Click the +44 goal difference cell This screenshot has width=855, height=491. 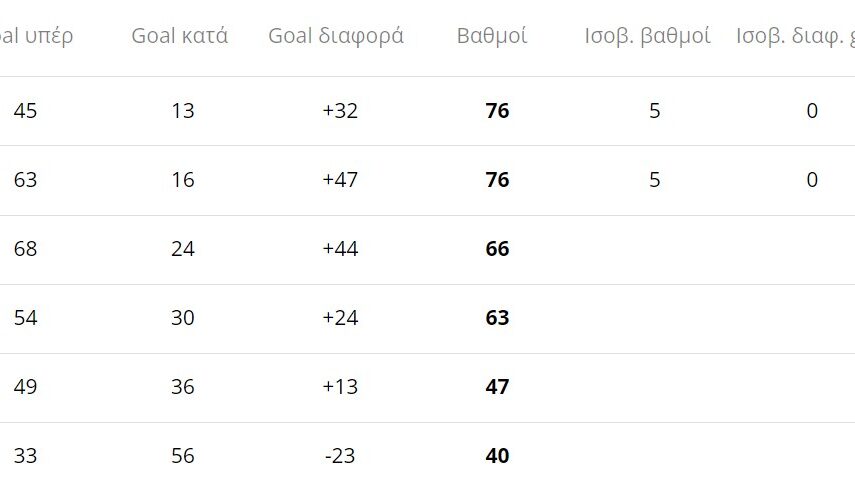340,249
